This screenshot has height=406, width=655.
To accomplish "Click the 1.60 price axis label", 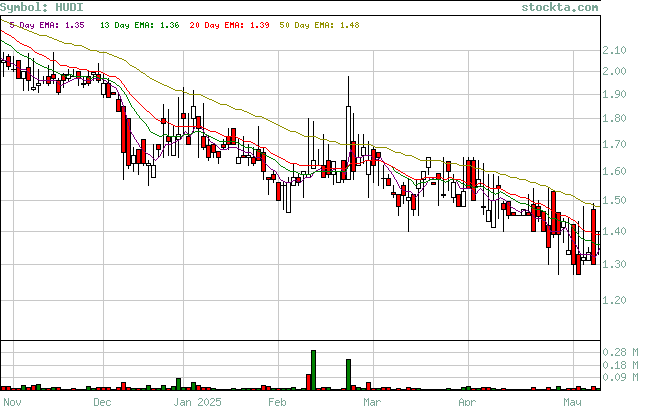I will (614, 171).
